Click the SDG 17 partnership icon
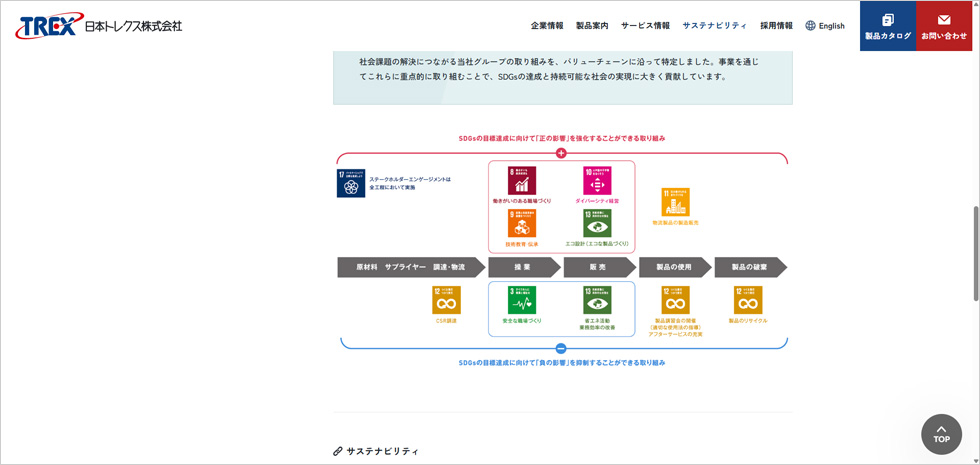 pyautogui.click(x=351, y=184)
